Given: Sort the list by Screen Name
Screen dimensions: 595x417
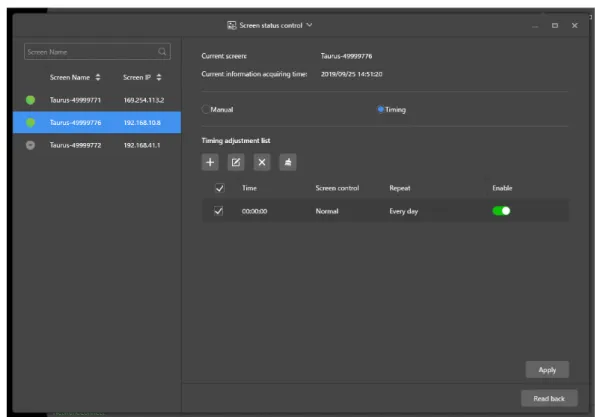Looking at the screenshot, I should pyautogui.click(x=98, y=77).
